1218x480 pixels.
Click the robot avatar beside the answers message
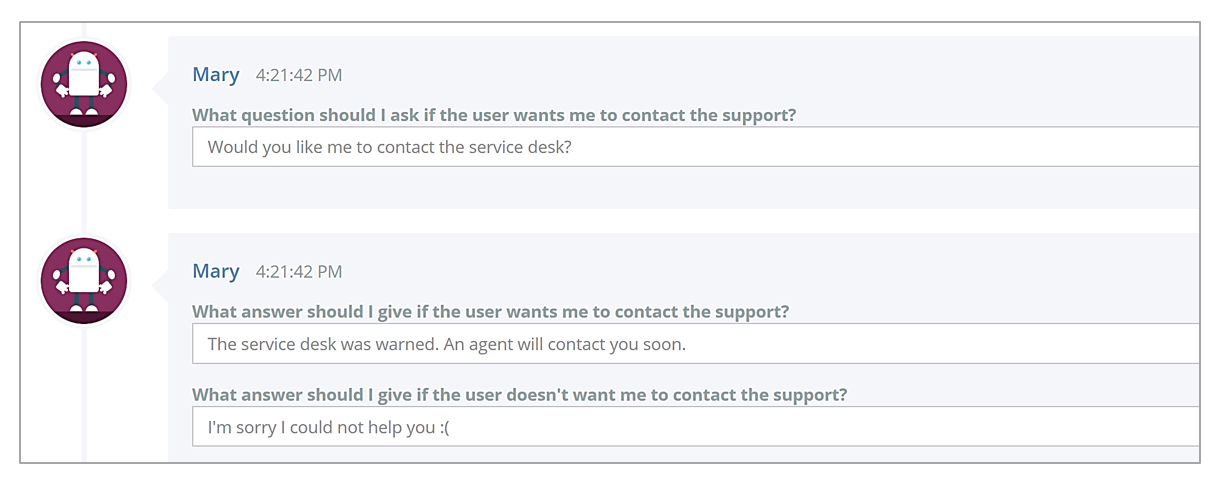pyautogui.click(x=84, y=281)
